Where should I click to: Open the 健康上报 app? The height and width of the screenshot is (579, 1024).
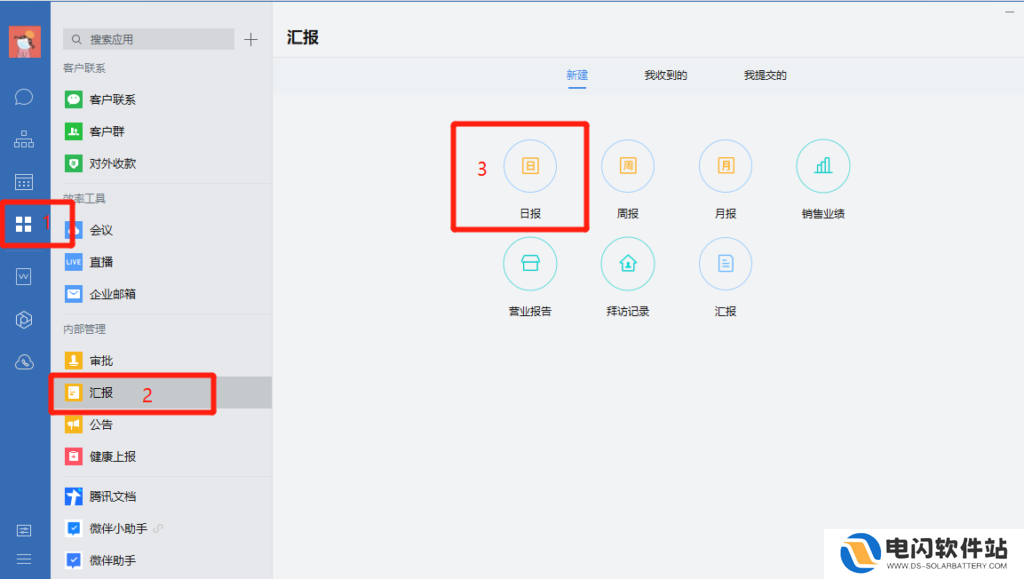161,457
